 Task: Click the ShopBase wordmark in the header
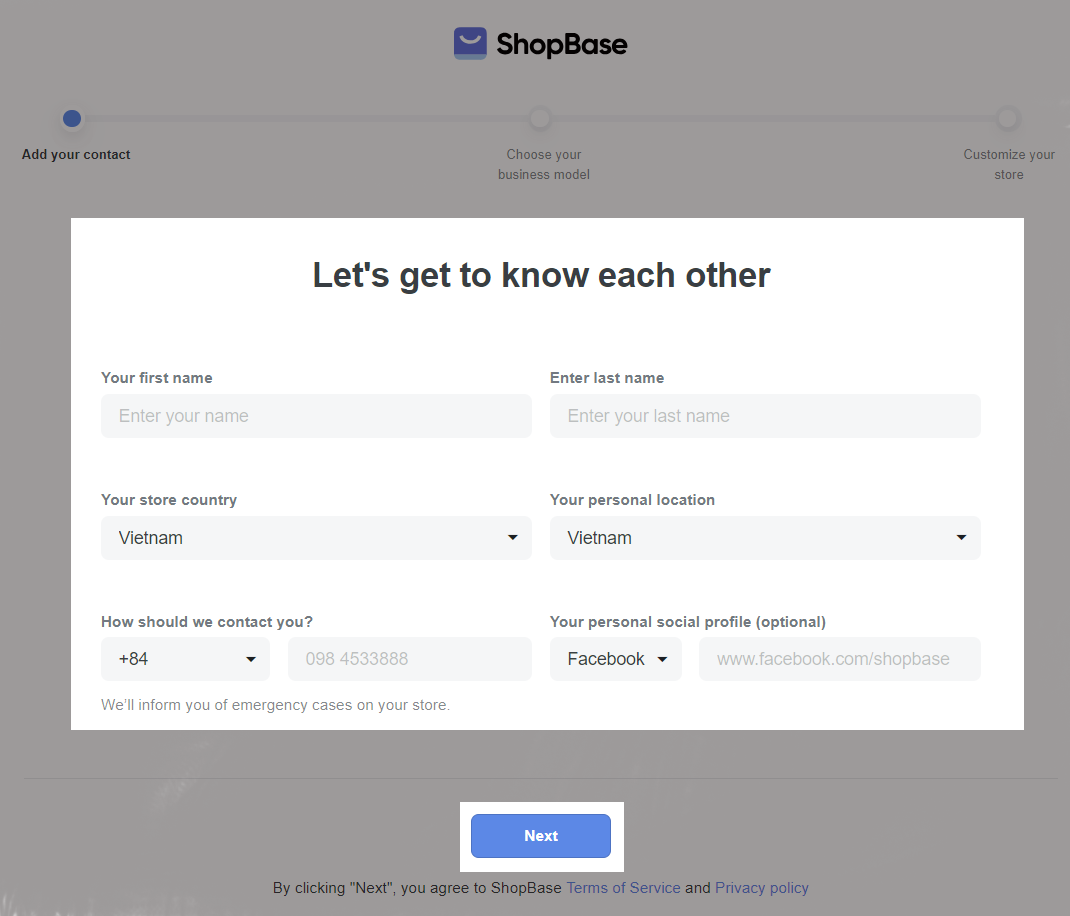(562, 45)
